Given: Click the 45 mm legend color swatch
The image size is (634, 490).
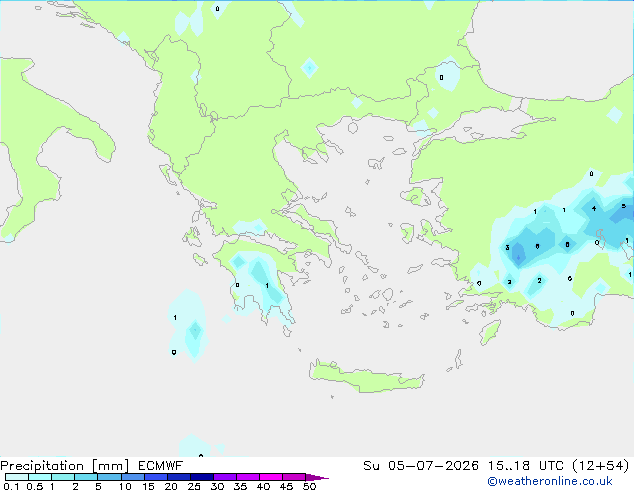Looking at the screenshot, I should tap(294, 477).
